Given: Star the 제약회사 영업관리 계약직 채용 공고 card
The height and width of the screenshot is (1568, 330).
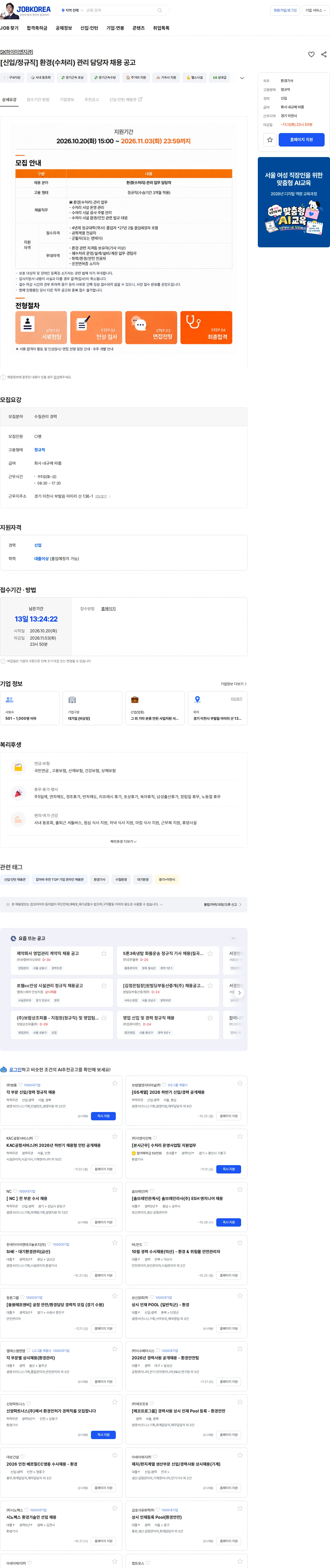Looking at the screenshot, I should [104, 953].
